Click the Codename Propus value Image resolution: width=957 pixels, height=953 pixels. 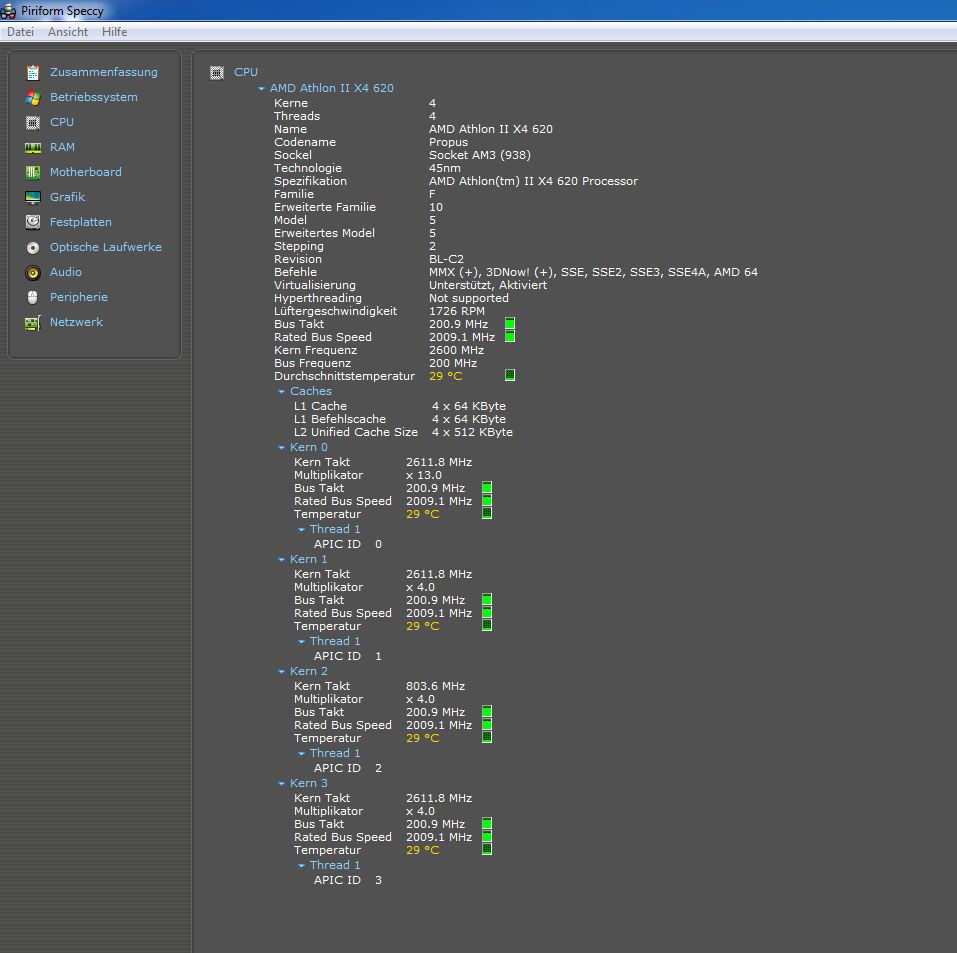click(x=449, y=142)
